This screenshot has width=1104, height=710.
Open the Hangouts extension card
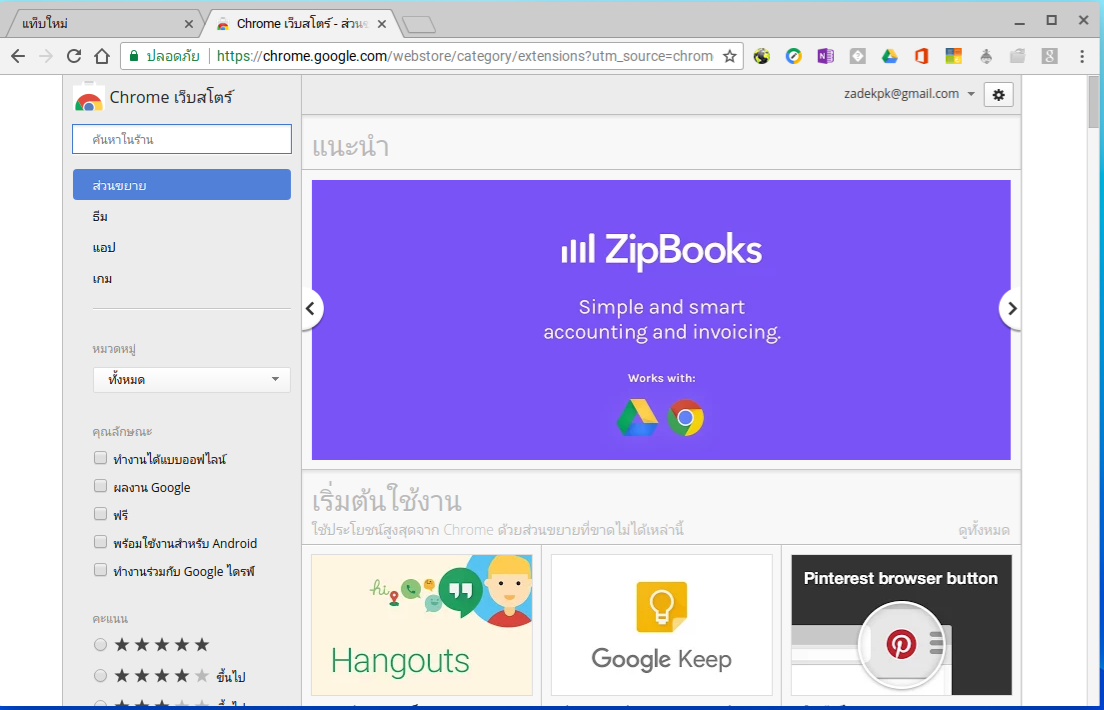point(422,625)
